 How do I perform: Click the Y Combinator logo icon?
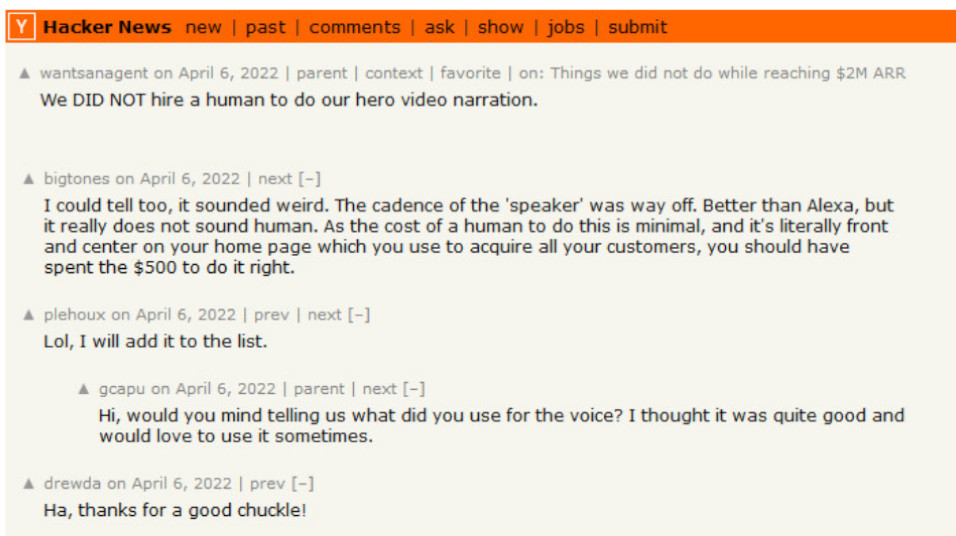click(x=21, y=27)
